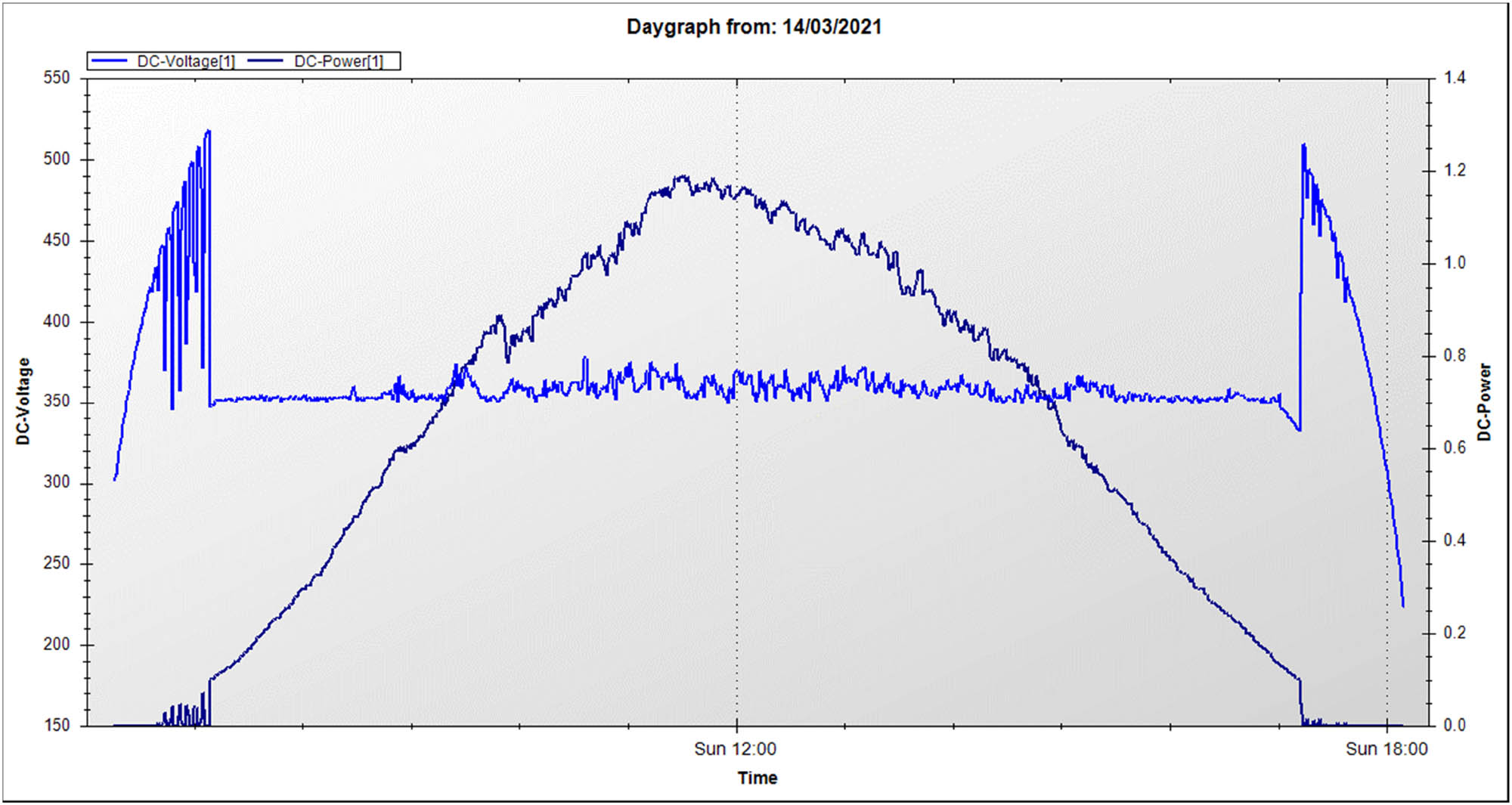Click the 0.2 value on the power axis
The image size is (1512, 805).
click(1455, 633)
